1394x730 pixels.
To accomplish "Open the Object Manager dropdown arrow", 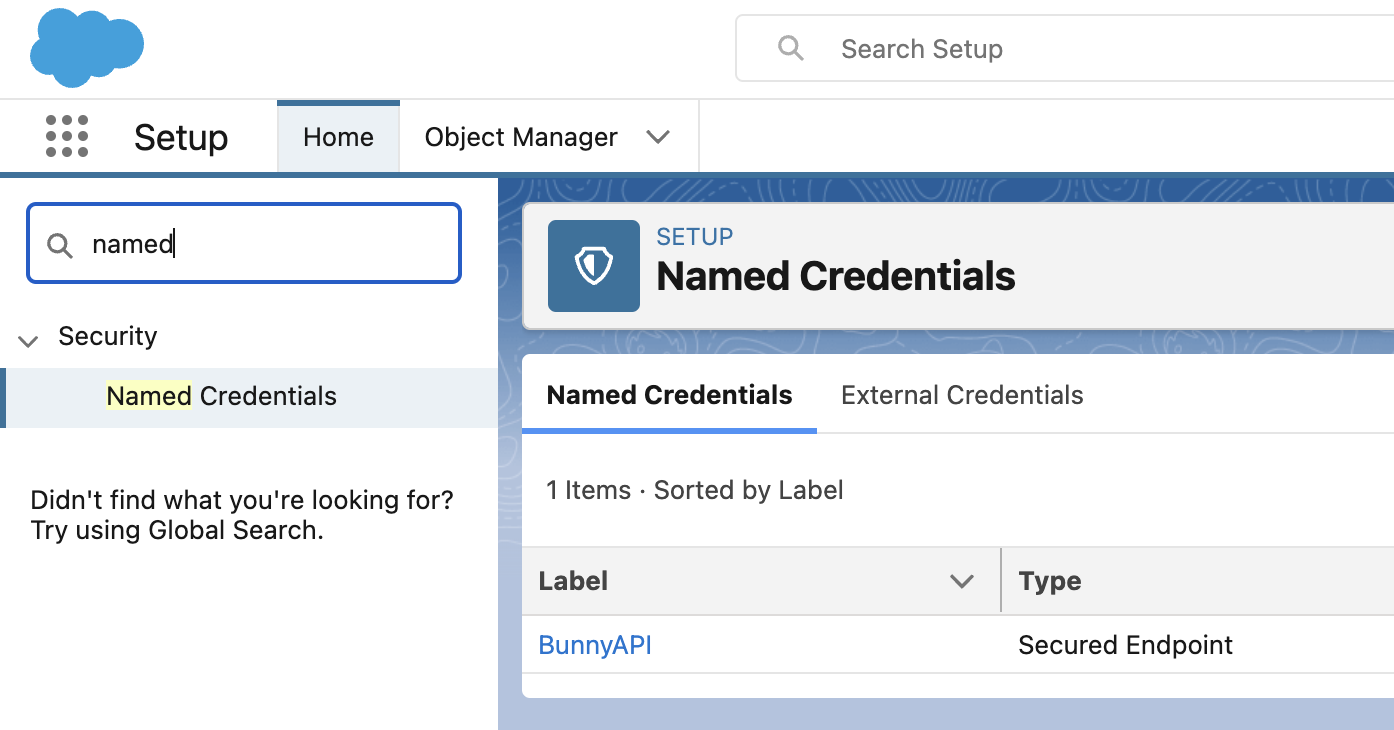I will 658,137.
